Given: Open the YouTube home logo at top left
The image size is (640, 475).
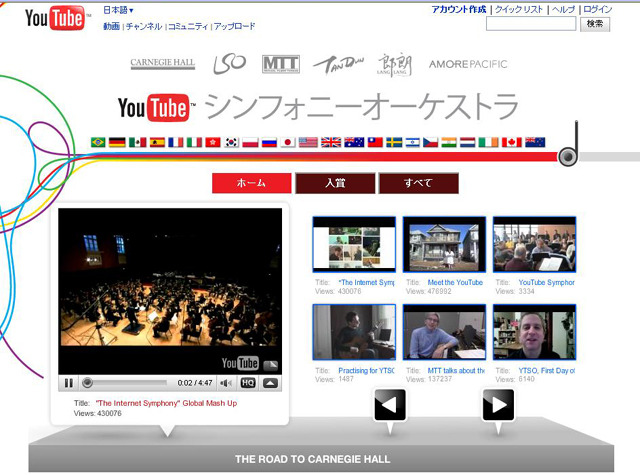Looking at the screenshot, I should [56, 18].
